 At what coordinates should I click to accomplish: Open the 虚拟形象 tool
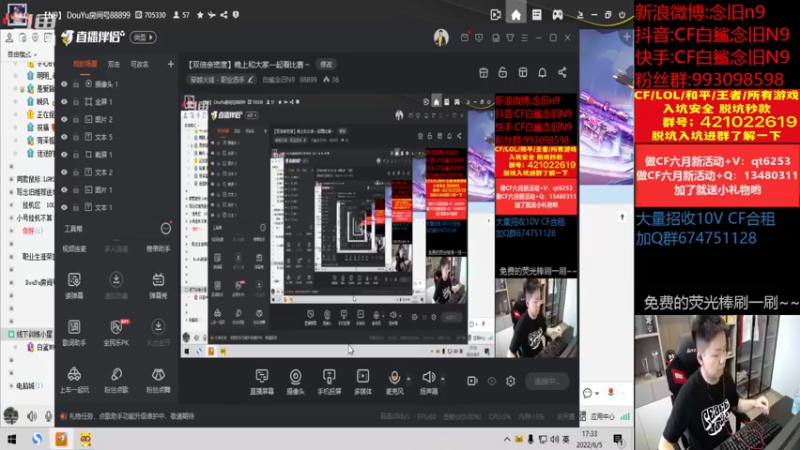point(116,285)
